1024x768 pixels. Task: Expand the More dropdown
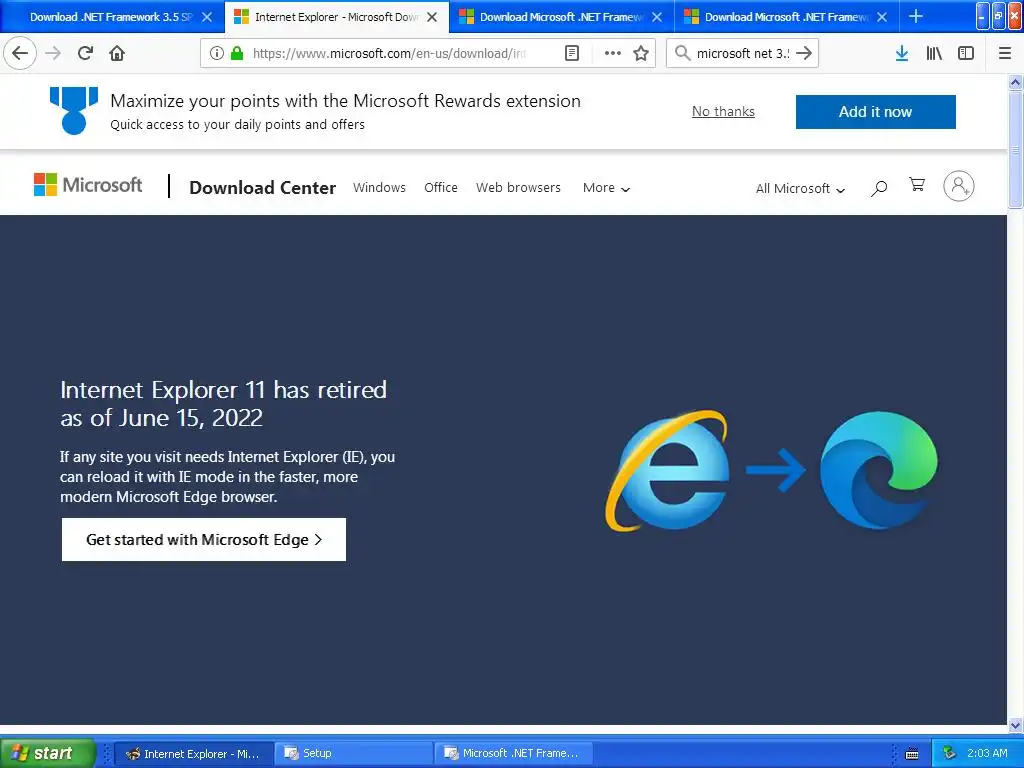[606, 188]
